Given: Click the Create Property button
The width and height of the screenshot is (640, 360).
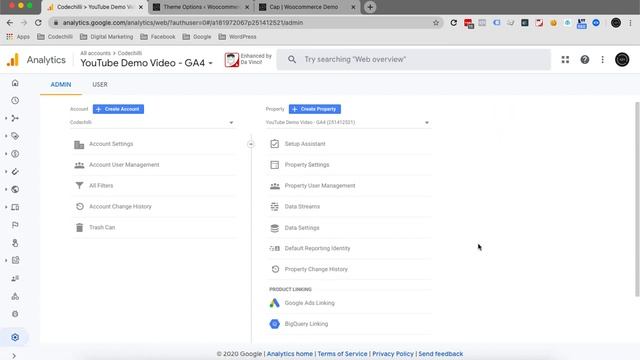Looking at the screenshot, I should pos(315,109).
